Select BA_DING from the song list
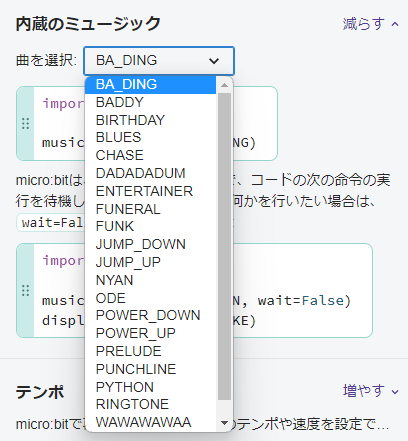 [150, 85]
